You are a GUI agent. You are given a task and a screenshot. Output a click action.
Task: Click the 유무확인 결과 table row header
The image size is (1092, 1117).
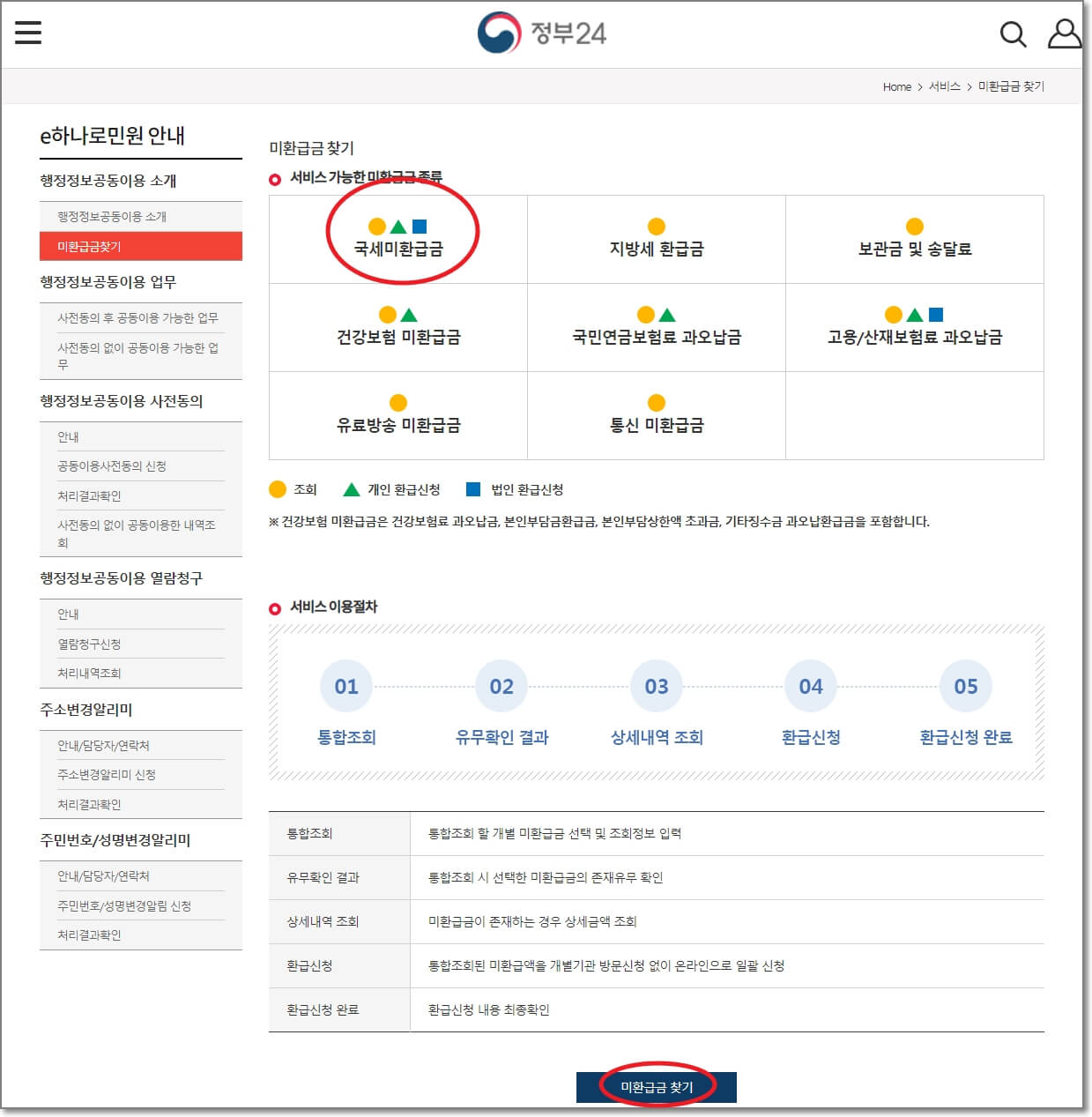click(339, 877)
